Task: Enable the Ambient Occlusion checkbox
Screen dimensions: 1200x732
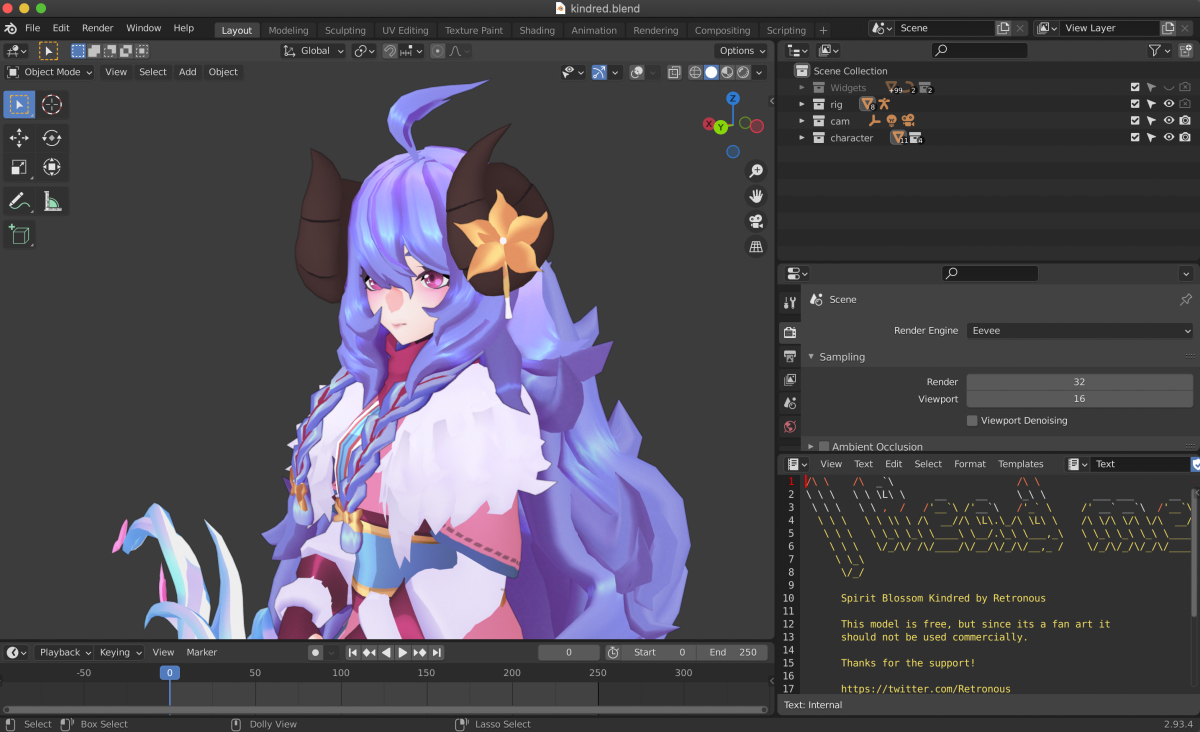Action: [x=824, y=446]
